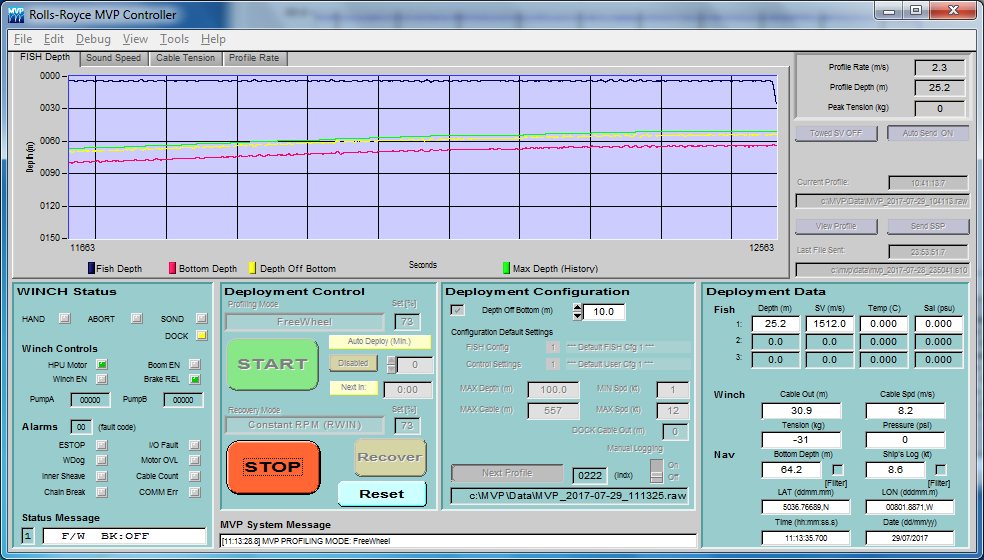Screen dimensions: 984x560
Task: Open the Profiling Mode FreeWheel selector
Action: coord(304,322)
